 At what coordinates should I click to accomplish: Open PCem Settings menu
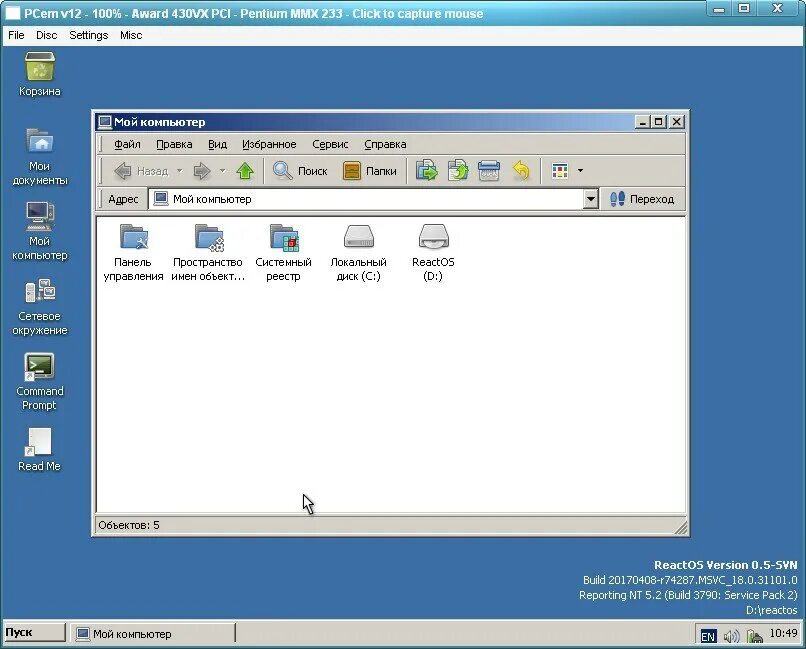[x=89, y=35]
